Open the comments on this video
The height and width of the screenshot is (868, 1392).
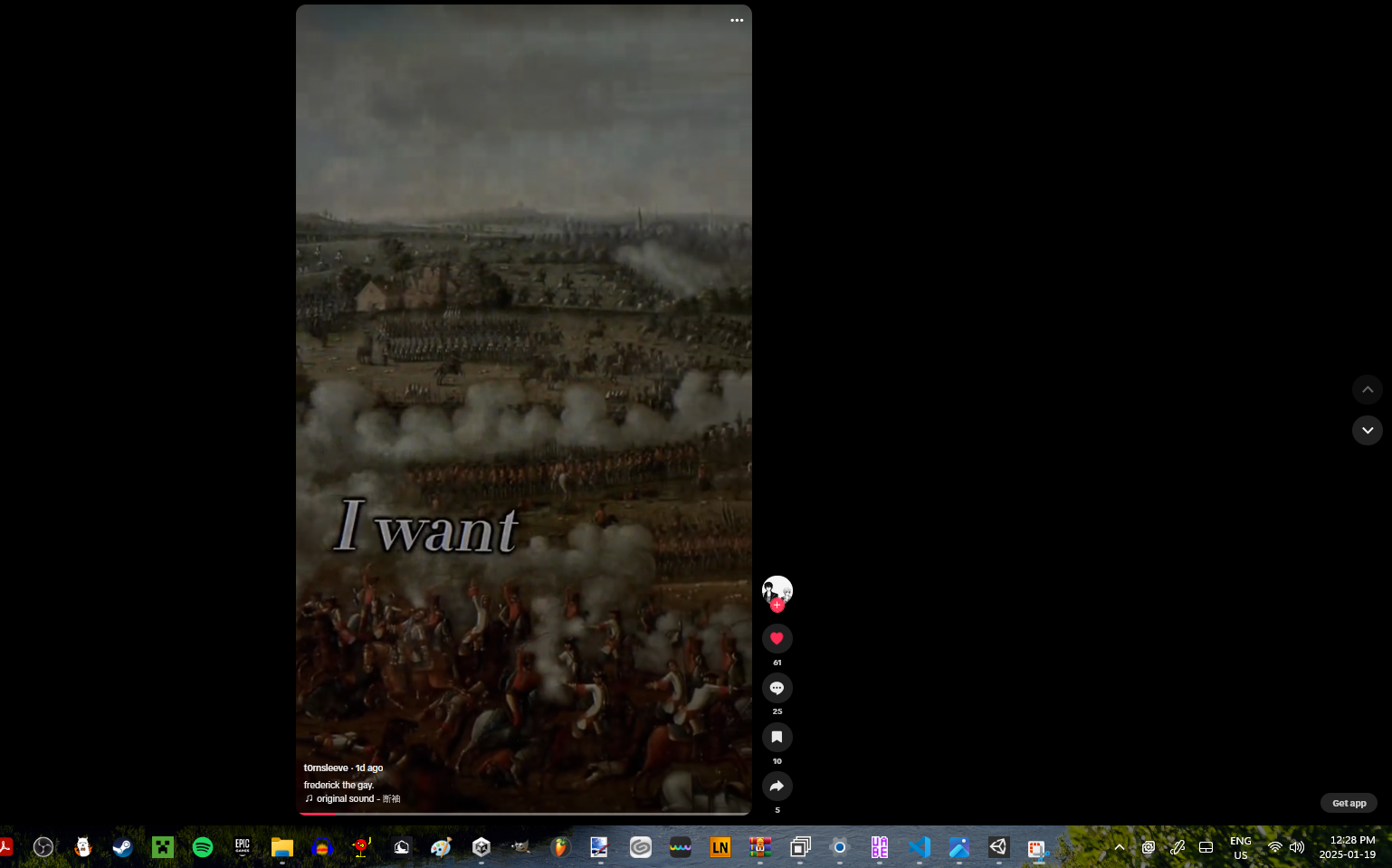(777, 688)
